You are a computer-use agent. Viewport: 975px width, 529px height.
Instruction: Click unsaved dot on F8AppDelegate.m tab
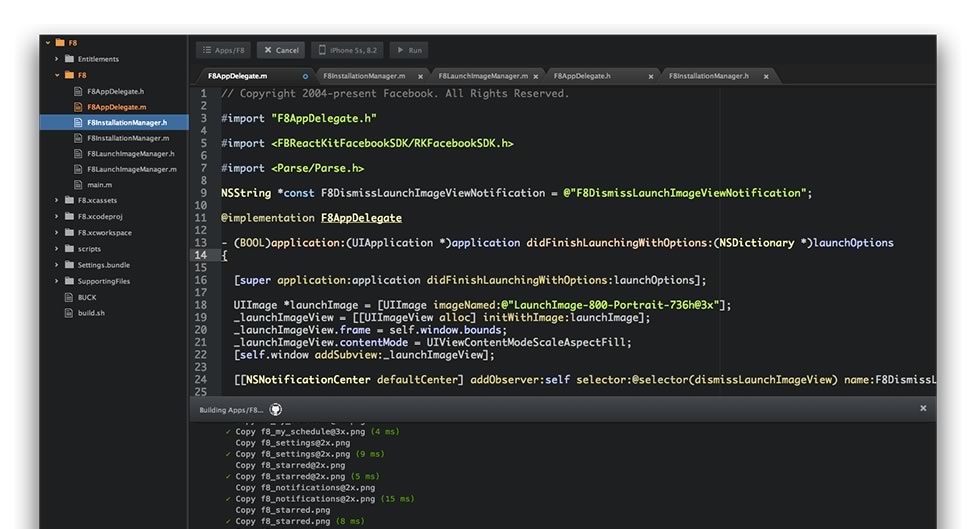305,76
